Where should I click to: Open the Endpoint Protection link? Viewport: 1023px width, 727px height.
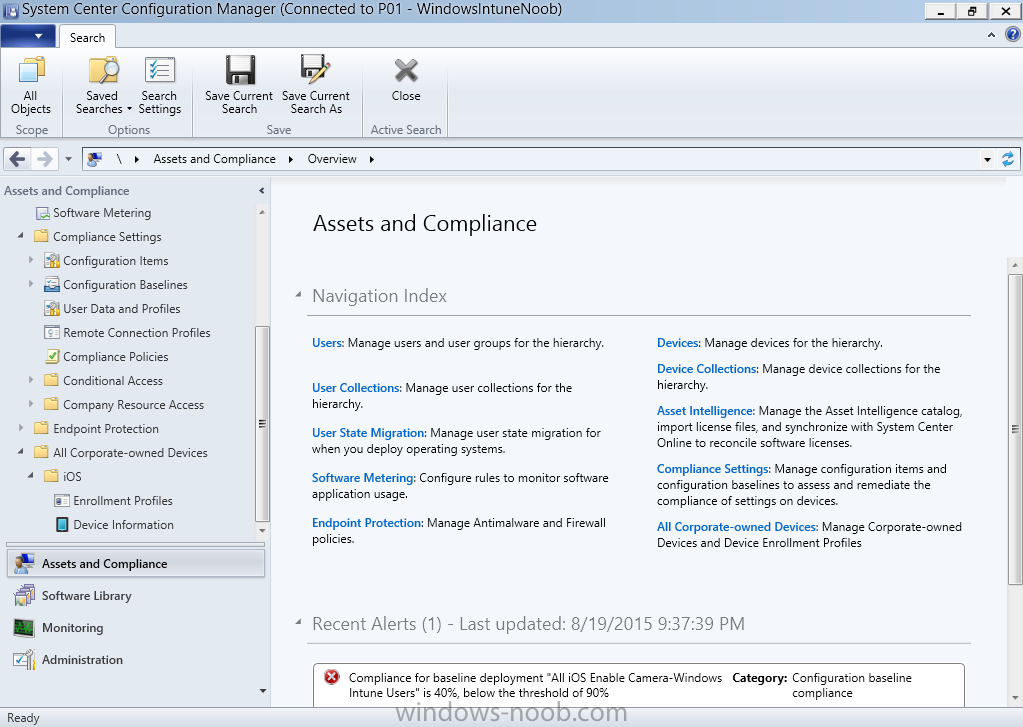tap(367, 523)
